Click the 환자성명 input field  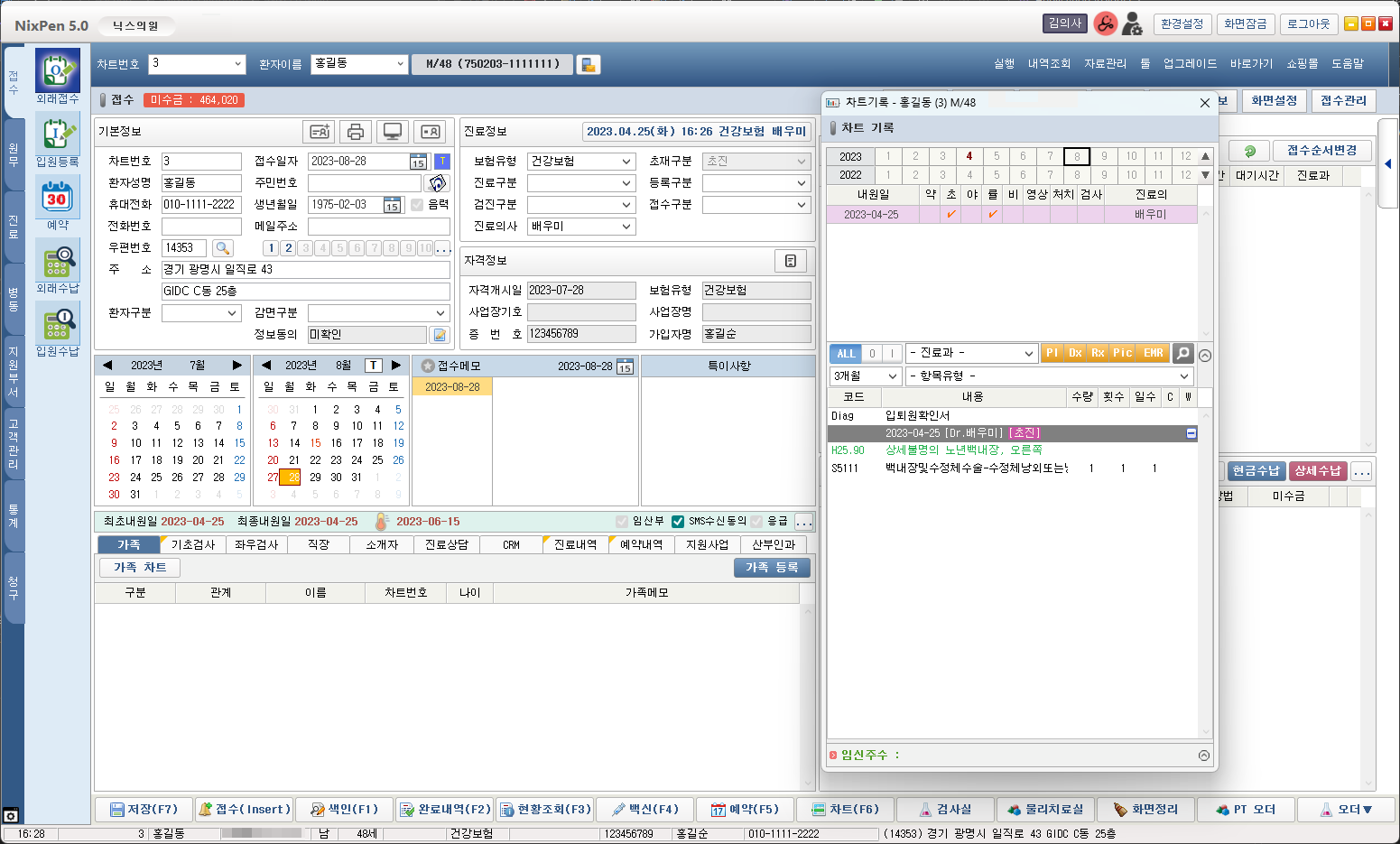click(201, 183)
